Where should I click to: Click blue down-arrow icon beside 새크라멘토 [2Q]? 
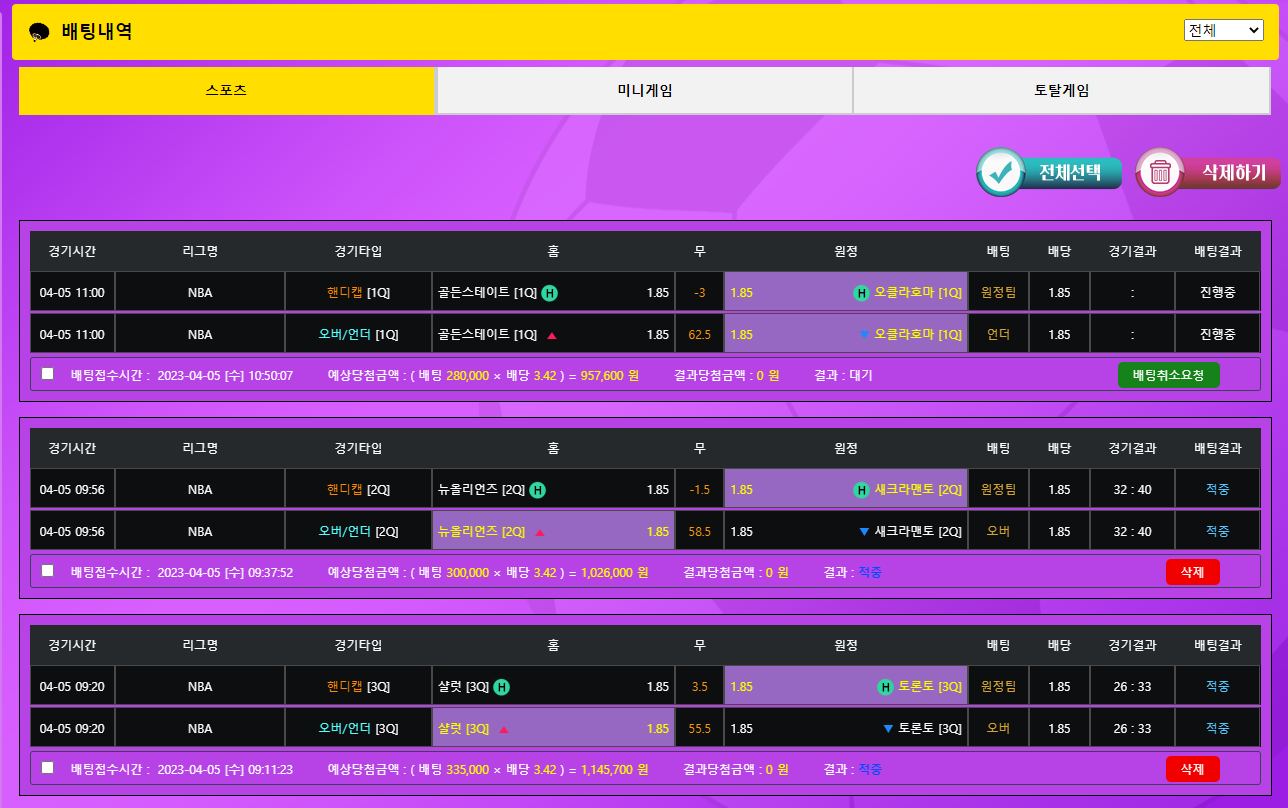(864, 532)
